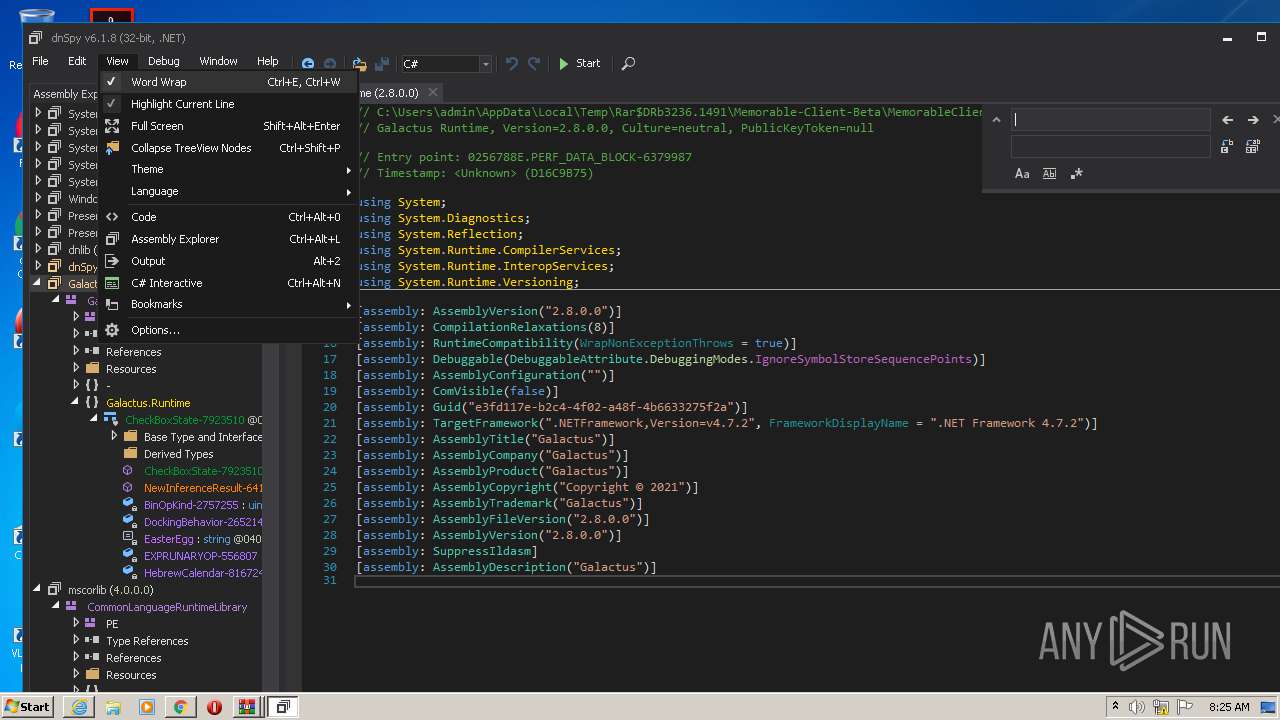The width and height of the screenshot is (1280, 720).
Task: Collapse replace mode with chevron toggle
Action: [x=996, y=119]
